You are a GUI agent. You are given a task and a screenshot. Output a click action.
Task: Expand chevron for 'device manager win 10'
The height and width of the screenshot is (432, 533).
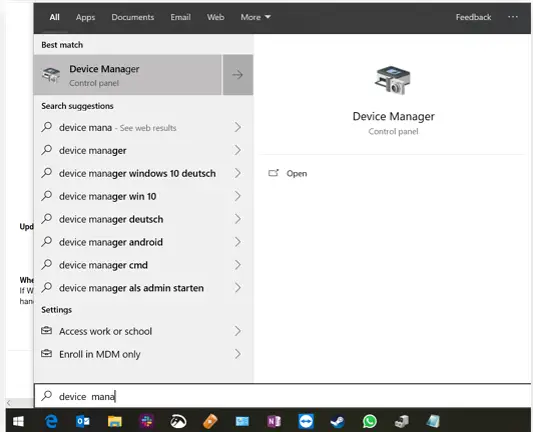tap(238, 196)
